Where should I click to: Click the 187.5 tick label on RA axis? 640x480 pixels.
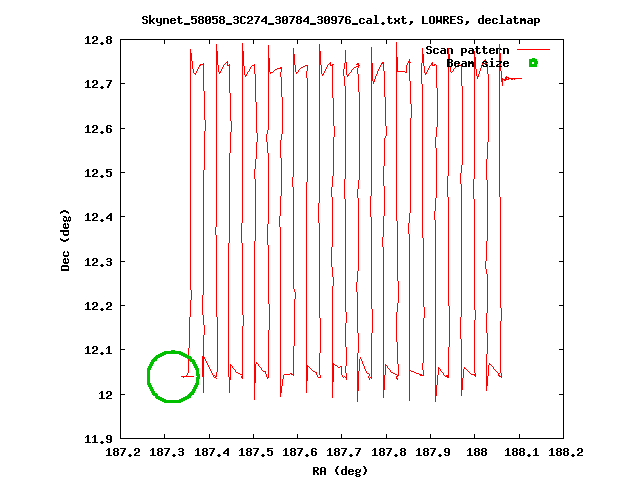[256, 452]
